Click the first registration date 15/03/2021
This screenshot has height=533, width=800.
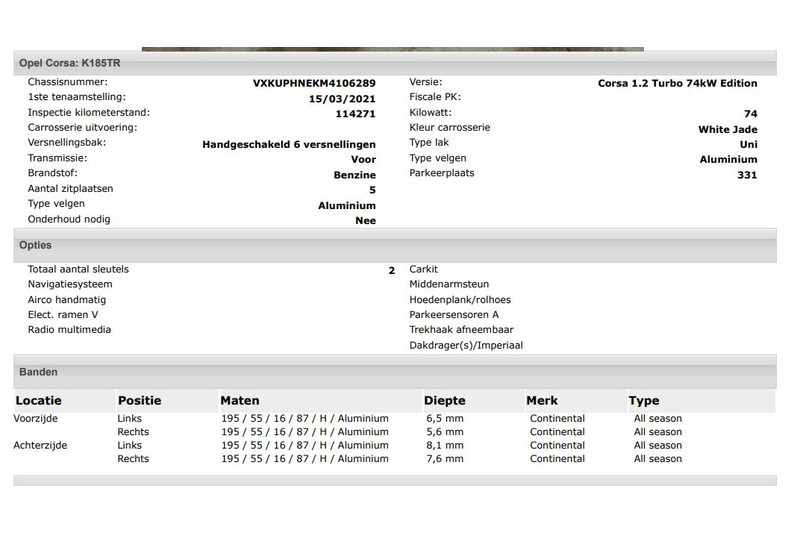pyautogui.click(x=343, y=99)
